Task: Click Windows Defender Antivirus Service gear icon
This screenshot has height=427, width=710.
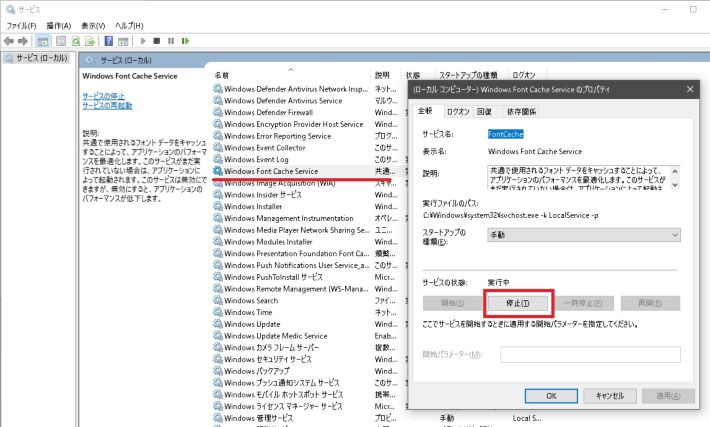Action: pyautogui.click(x=218, y=101)
